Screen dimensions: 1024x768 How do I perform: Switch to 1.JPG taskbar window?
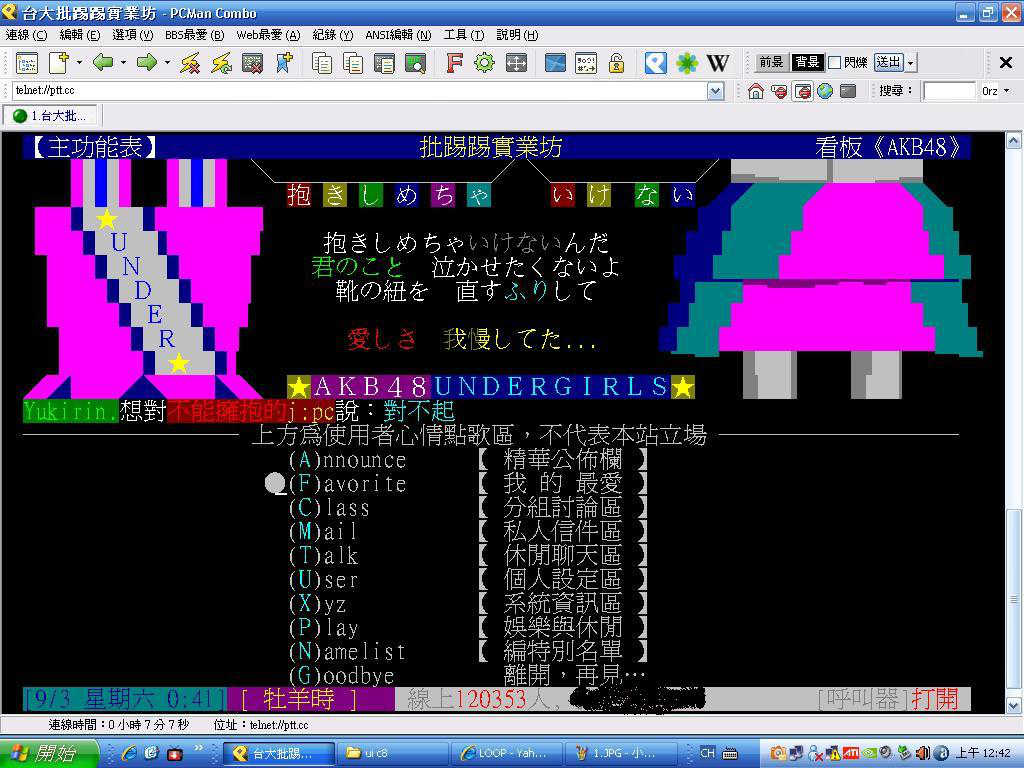(622, 754)
